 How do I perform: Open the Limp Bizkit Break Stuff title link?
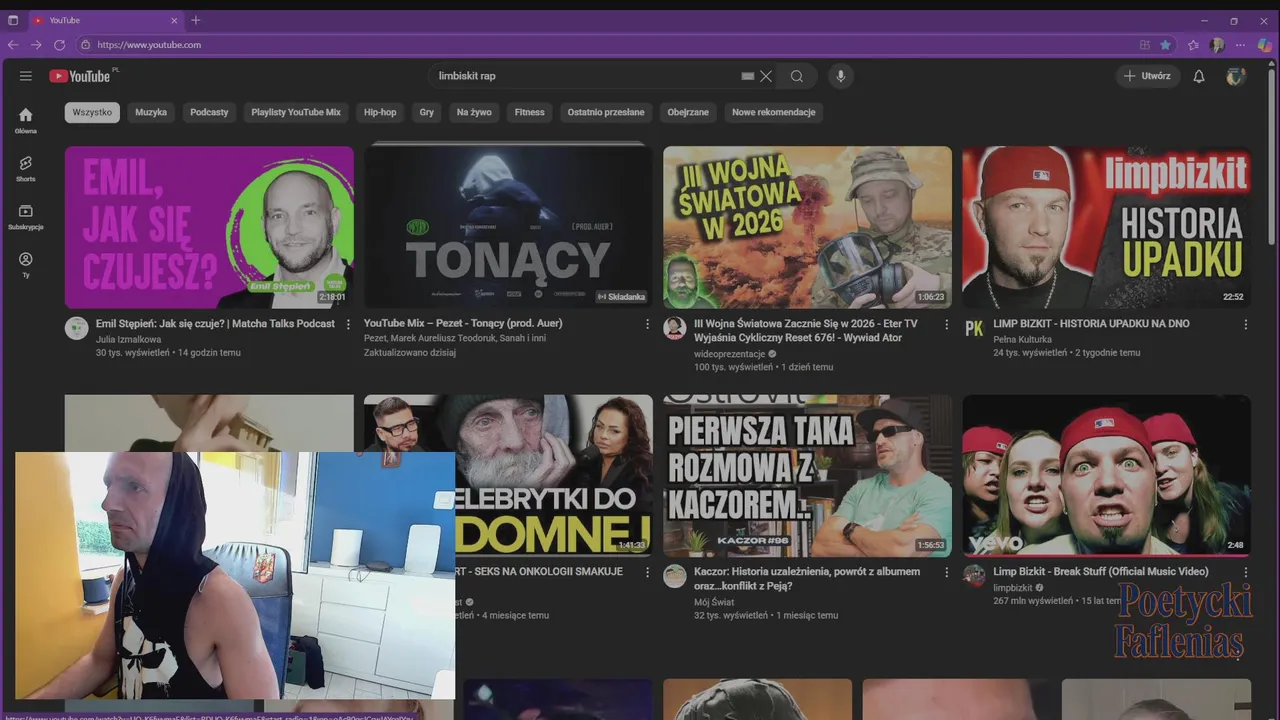point(1101,572)
